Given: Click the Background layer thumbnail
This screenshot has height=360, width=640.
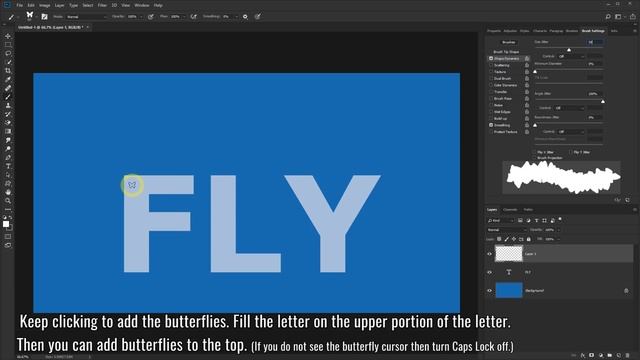Looking at the screenshot, I should point(509,291).
